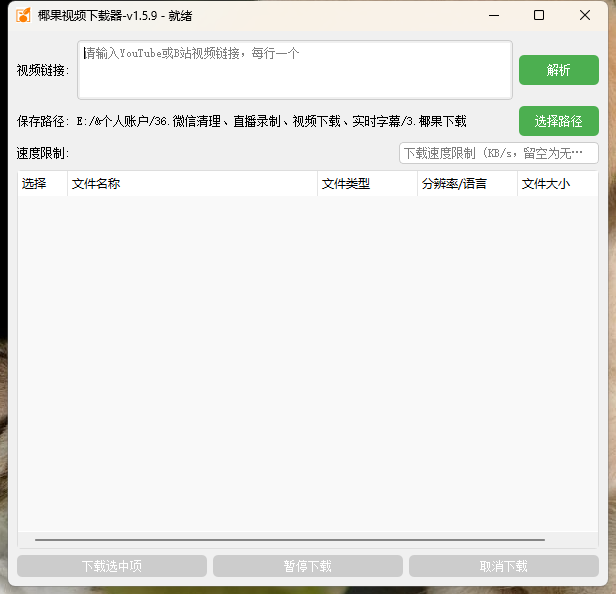Click the save path text after 保存路径
Image resolution: width=616 pixels, height=594 pixels.
tap(271, 121)
